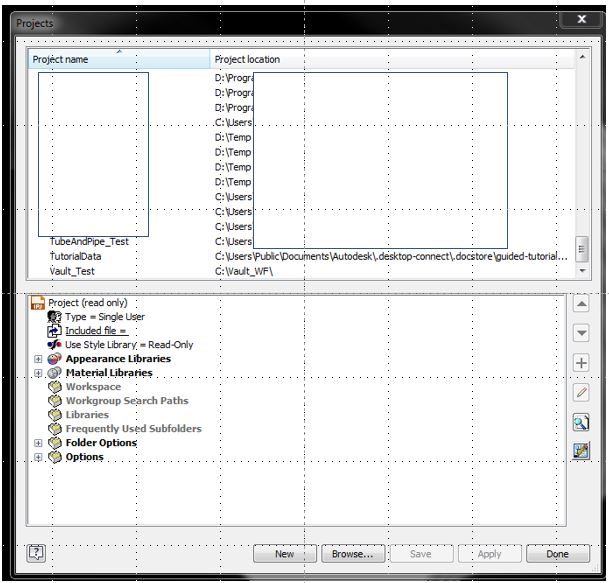Screen dimensions: 609x583
Task: Click the Single User type icon
Action: (54, 317)
